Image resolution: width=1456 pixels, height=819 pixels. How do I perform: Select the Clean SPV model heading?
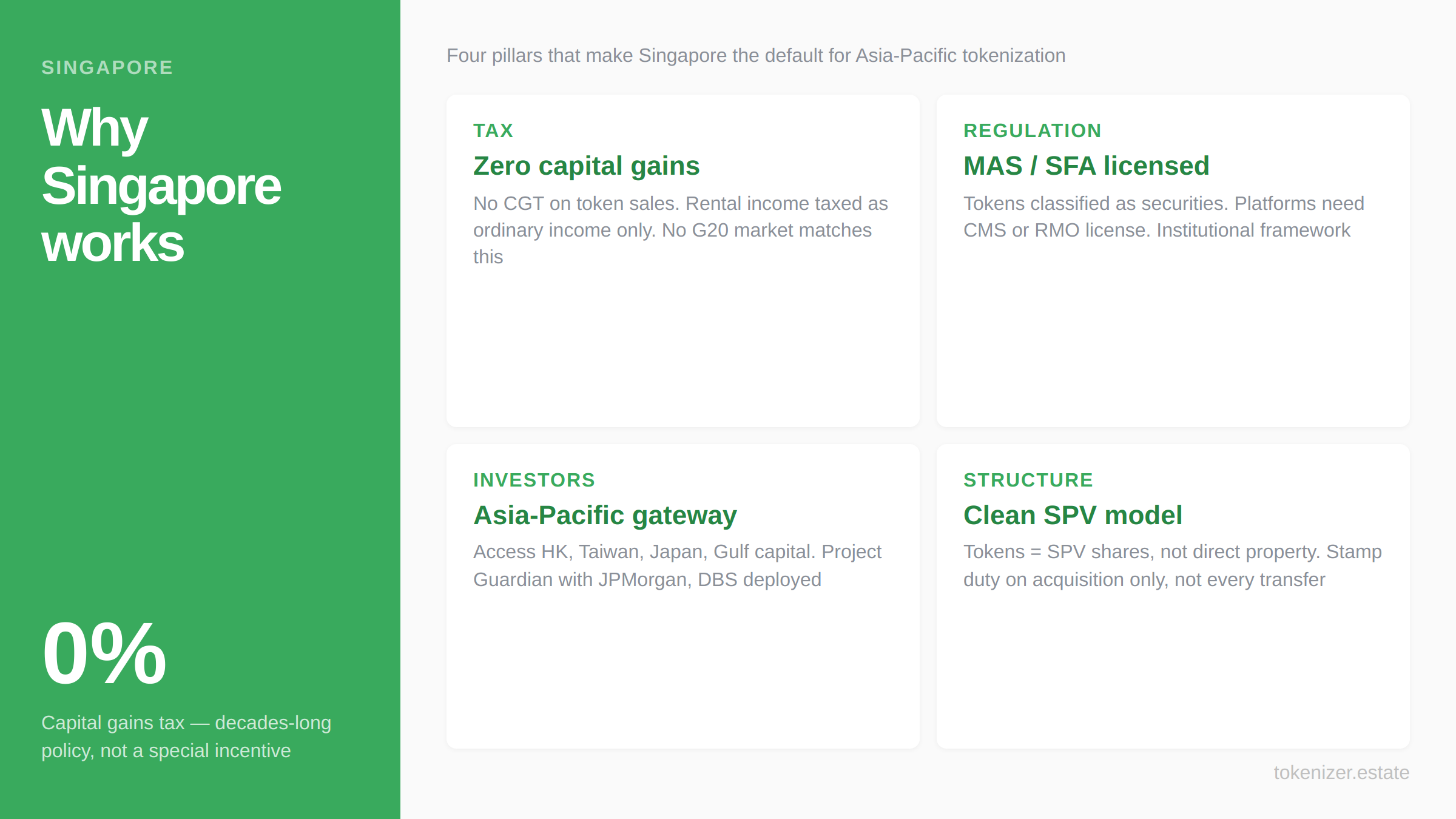point(1073,514)
